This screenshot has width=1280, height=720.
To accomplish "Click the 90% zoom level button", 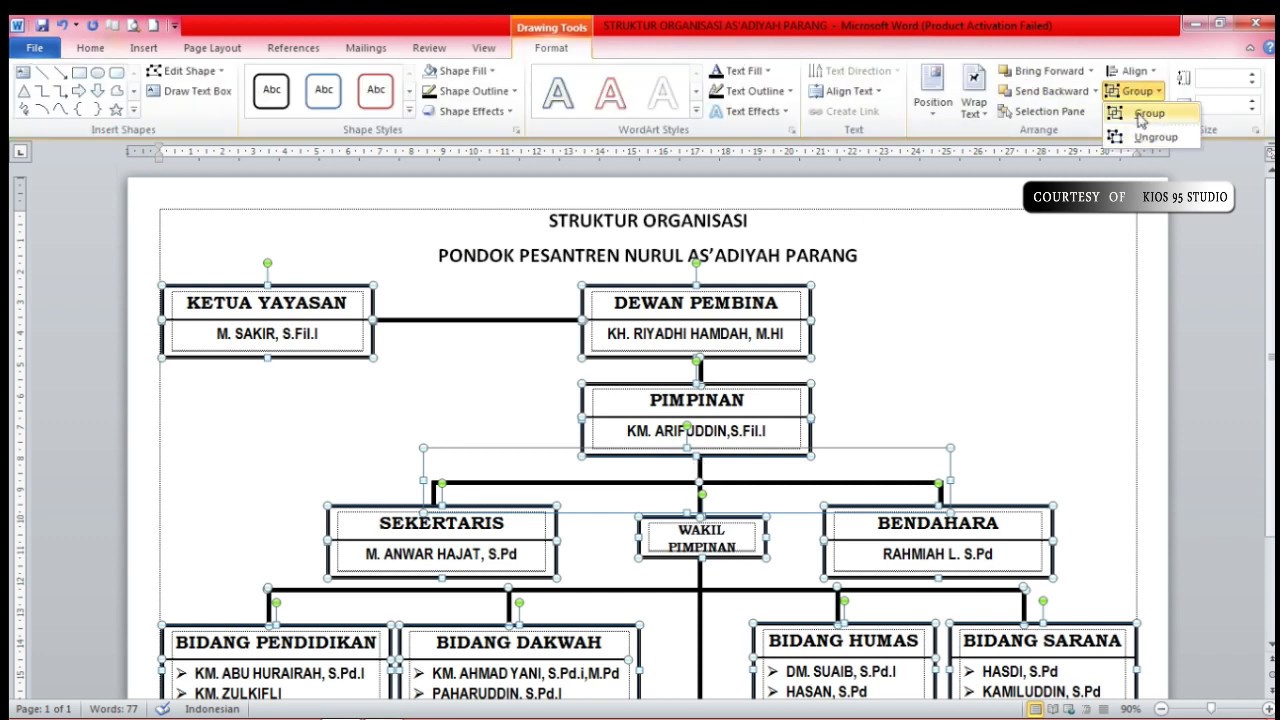I will (x=1130, y=709).
